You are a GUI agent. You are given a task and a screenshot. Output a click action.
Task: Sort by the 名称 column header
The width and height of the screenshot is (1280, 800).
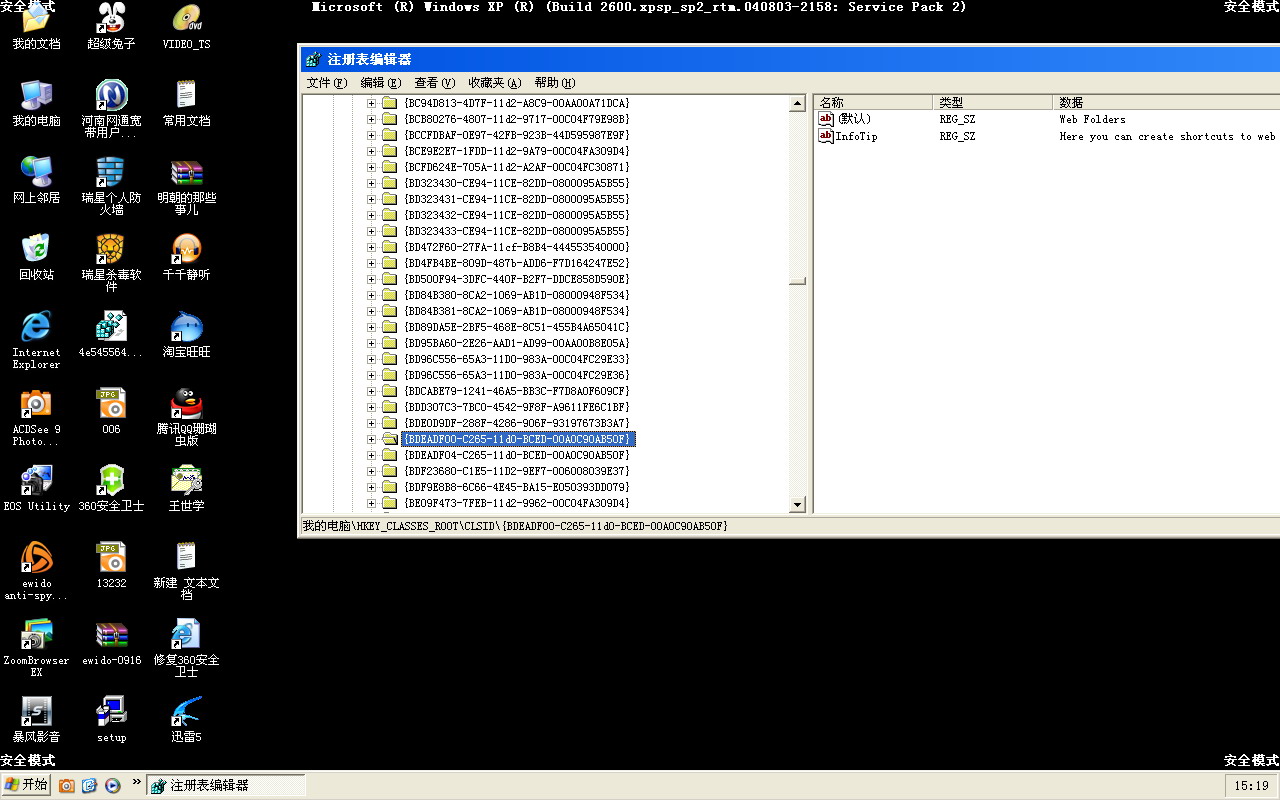coord(874,102)
